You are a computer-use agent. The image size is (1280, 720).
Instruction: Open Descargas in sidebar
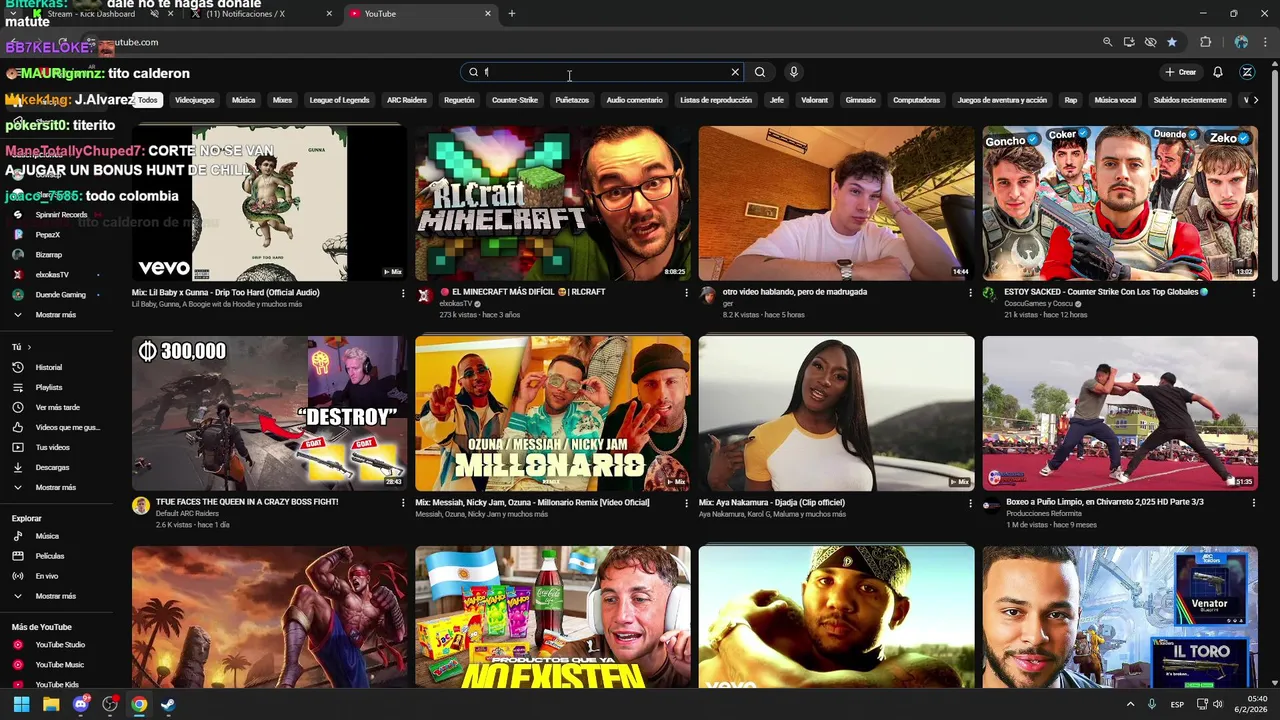pyautogui.click(x=52, y=467)
